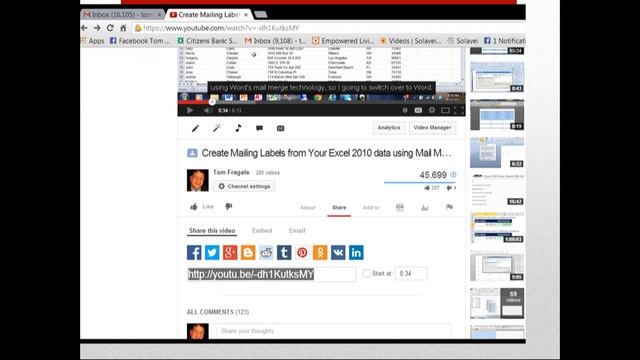The height and width of the screenshot is (360, 640).
Task: Click the thumbs down dislike icon
Action: click(x=229, y=207)
